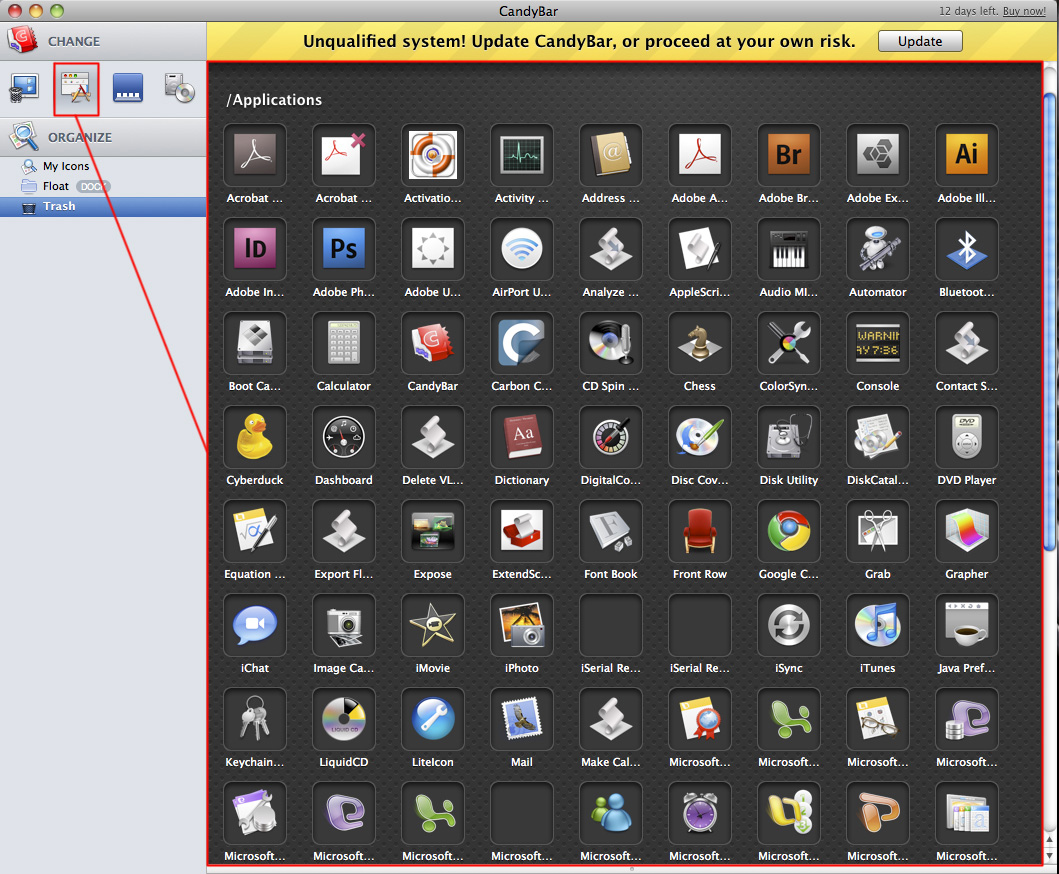Select the Bluetooth app icon
The image size is (1059, 874).
click(966, 249)
